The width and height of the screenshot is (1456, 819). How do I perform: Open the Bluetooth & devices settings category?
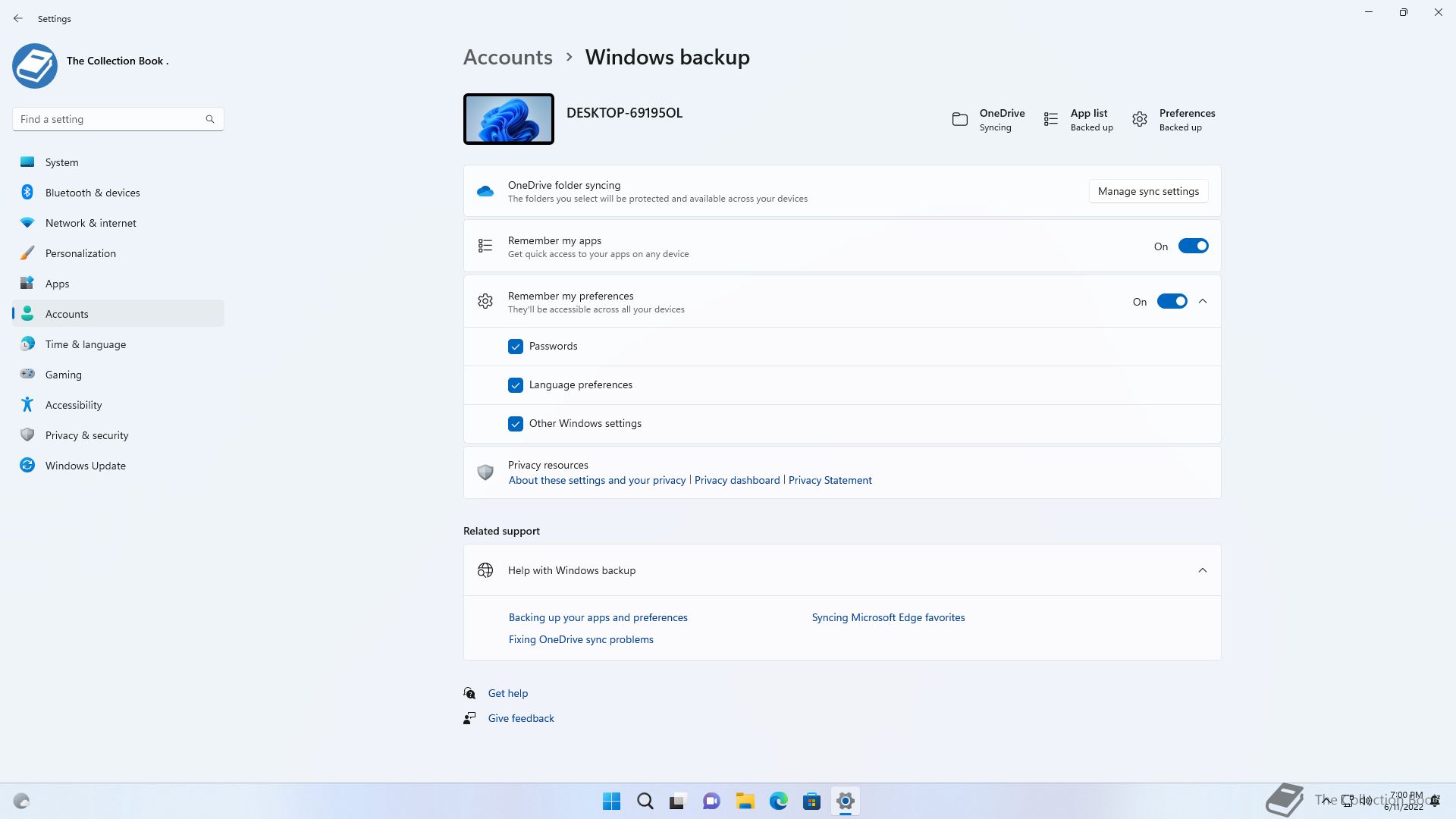pos(93,193)
